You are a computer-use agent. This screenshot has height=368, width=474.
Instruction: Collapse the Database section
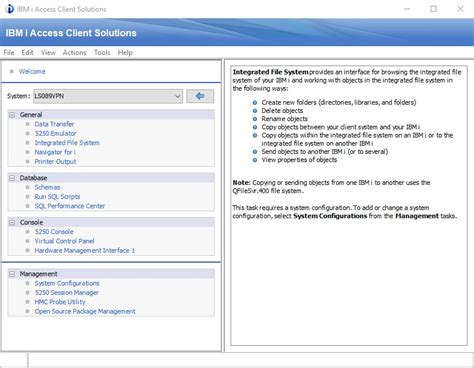tap(12, 178)
